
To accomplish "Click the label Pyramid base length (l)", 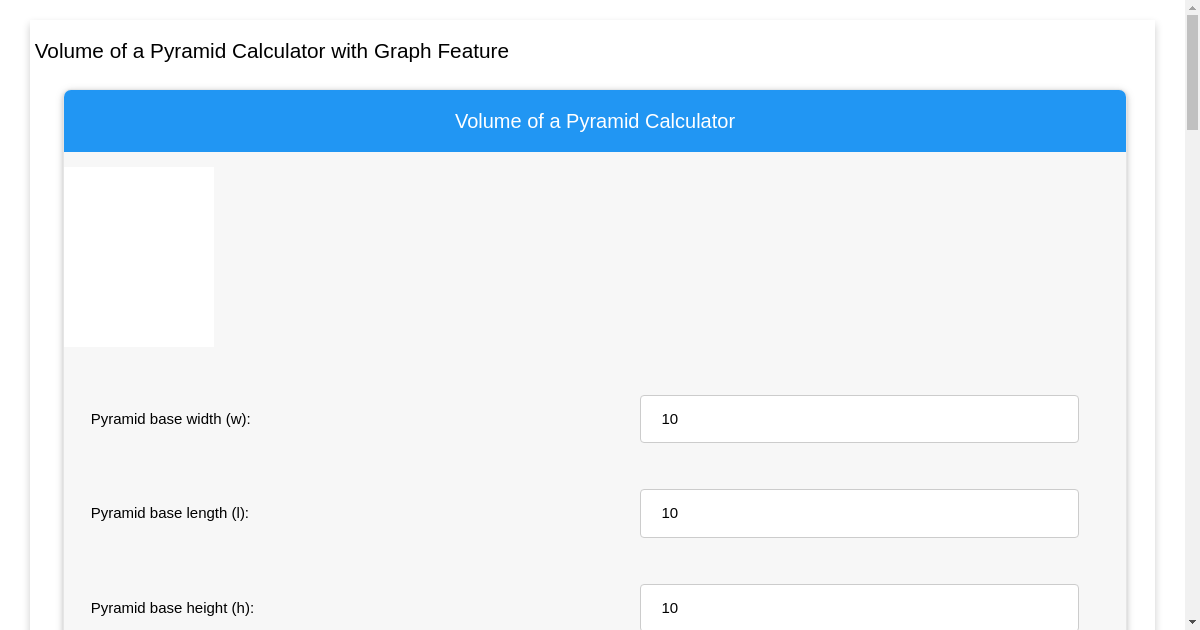I will [169, 513].
